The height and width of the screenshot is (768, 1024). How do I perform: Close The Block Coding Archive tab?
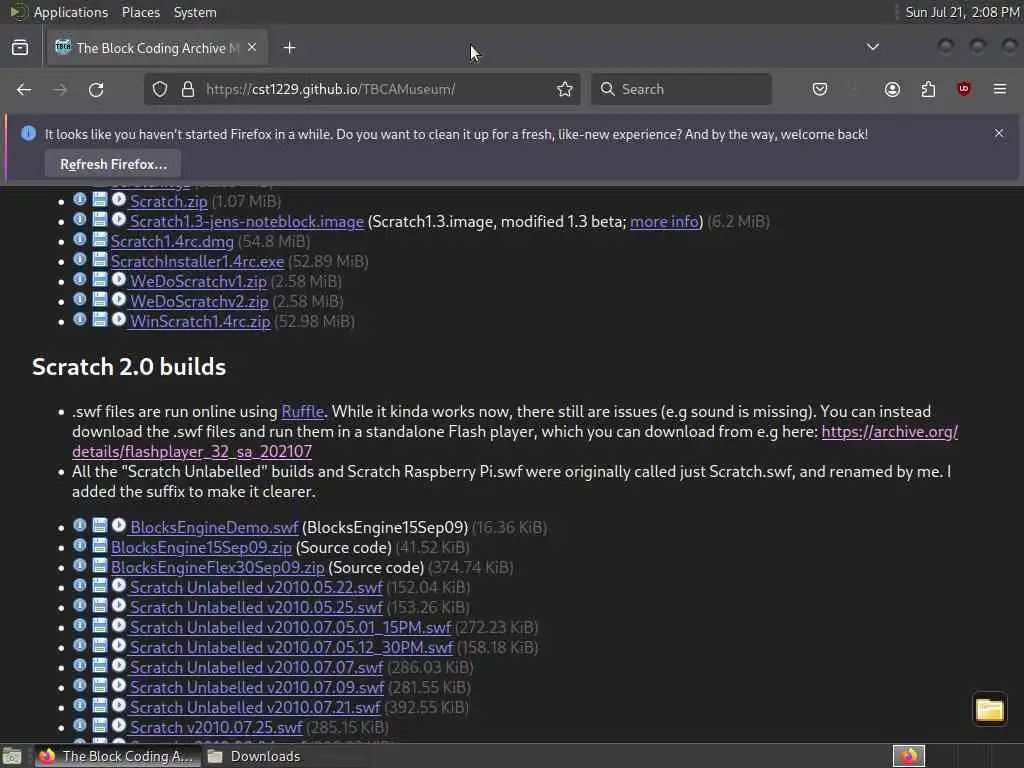252,48
